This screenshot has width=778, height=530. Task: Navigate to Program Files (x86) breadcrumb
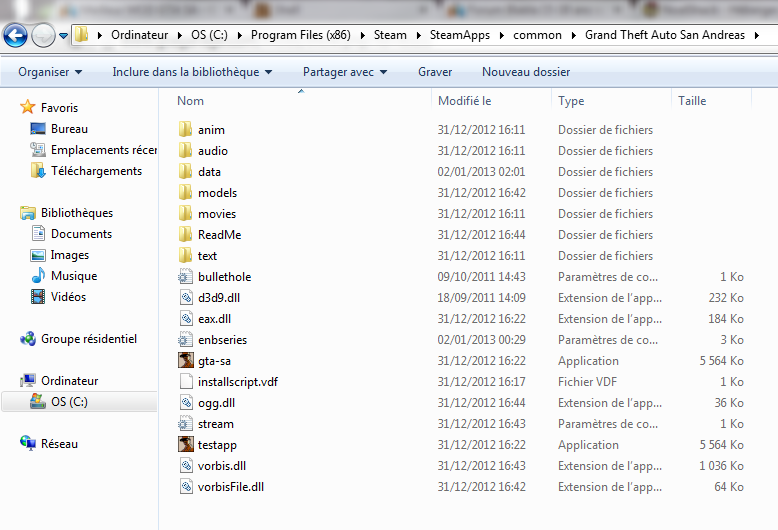coord(301,35)
